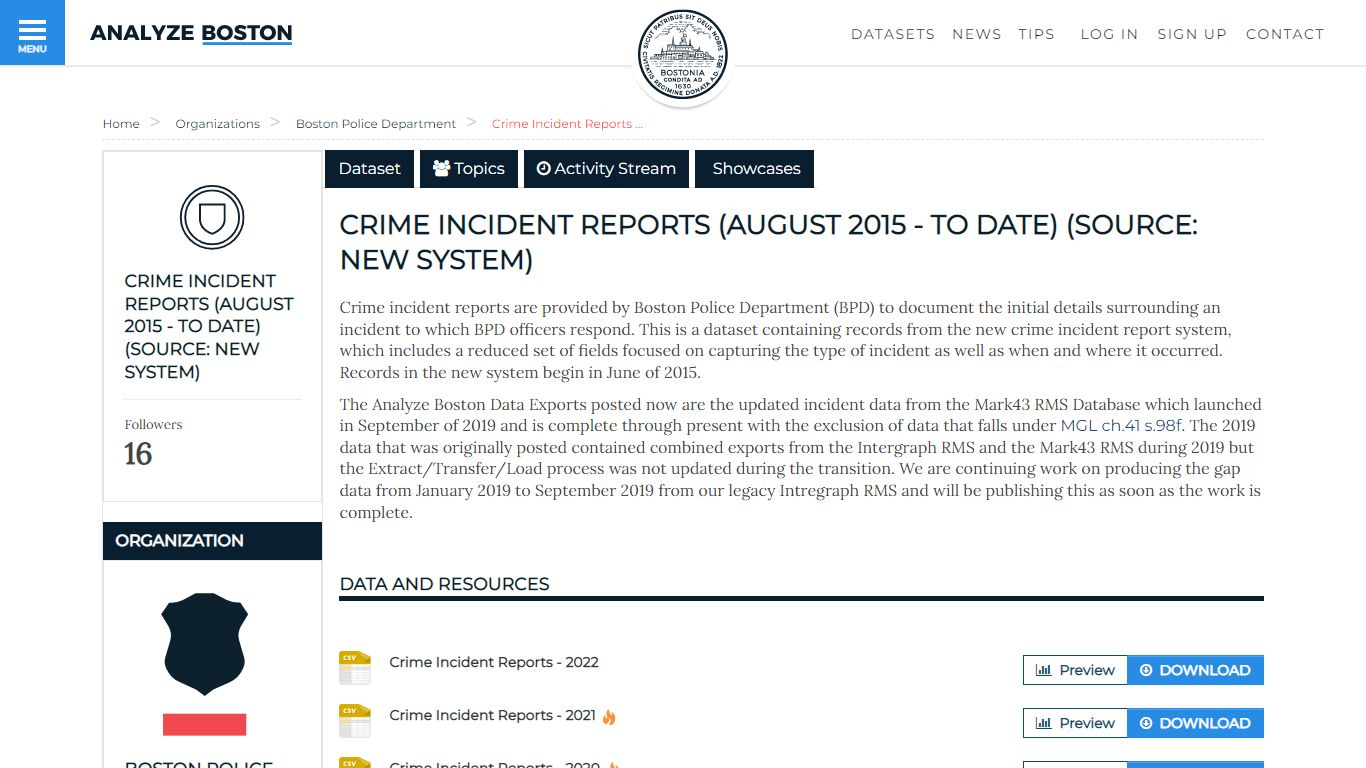Screen dimensions: 1366x768
Task: Open DATASETS in top navigation
Action: tap(893, 34)
